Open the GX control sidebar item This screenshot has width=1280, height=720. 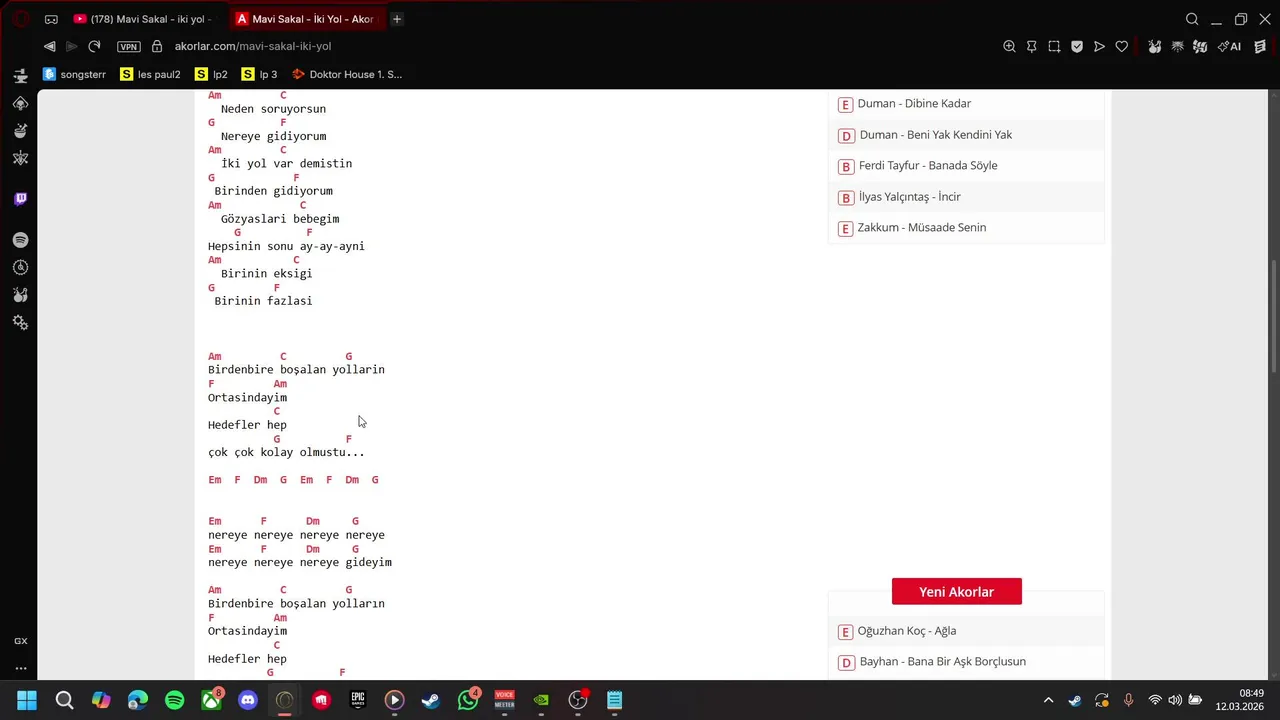[x=20, y=641]
